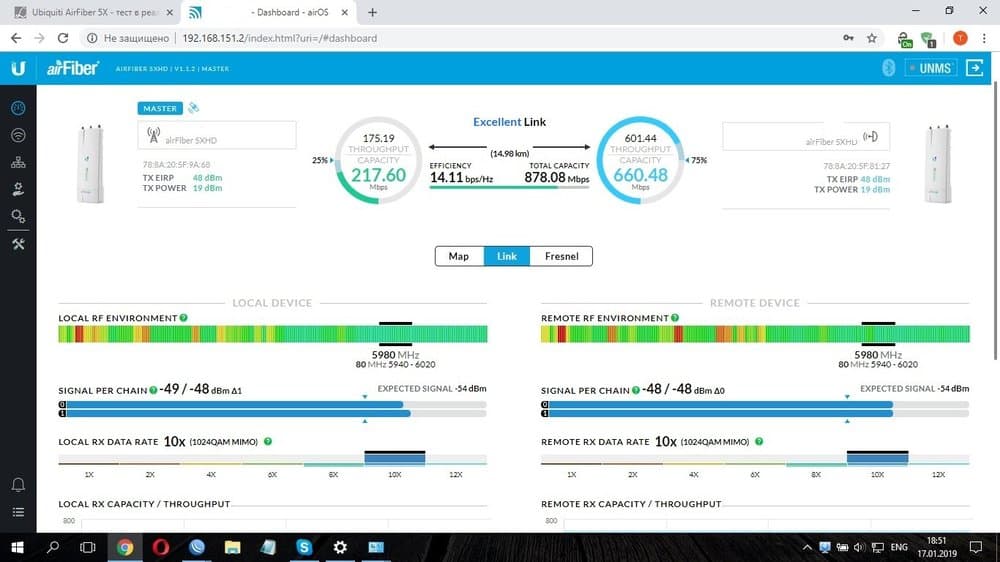Switch to the Map view tab
Viewport: 1000px width, 562px height.
point(459,256)
